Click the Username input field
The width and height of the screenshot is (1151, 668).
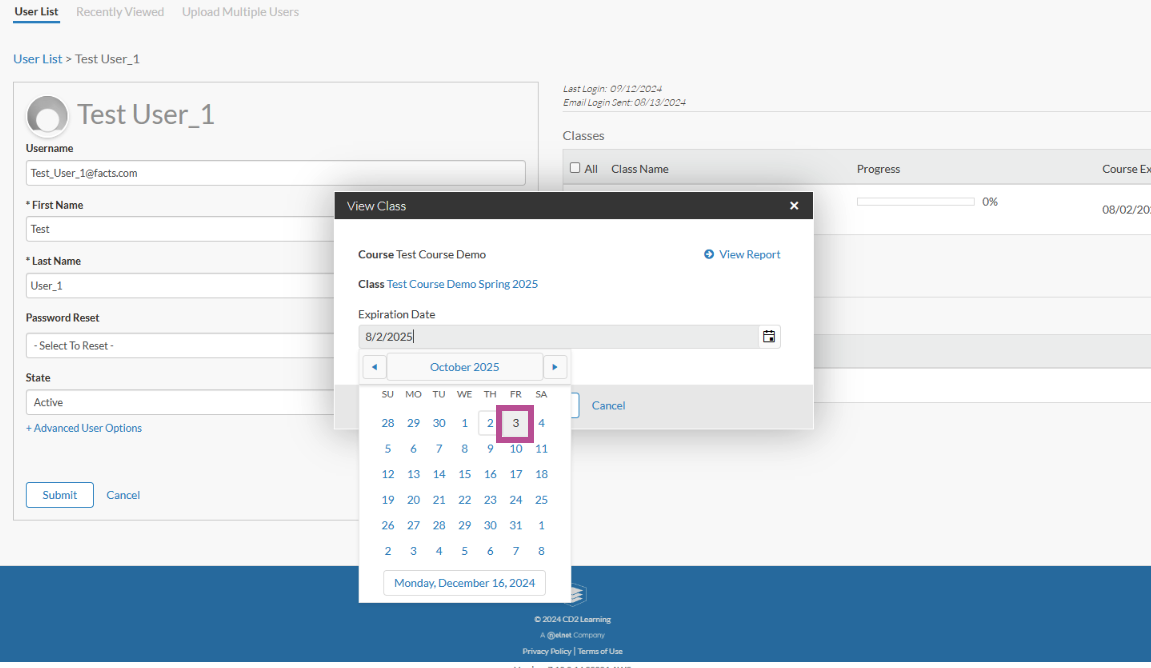point(275,173)
